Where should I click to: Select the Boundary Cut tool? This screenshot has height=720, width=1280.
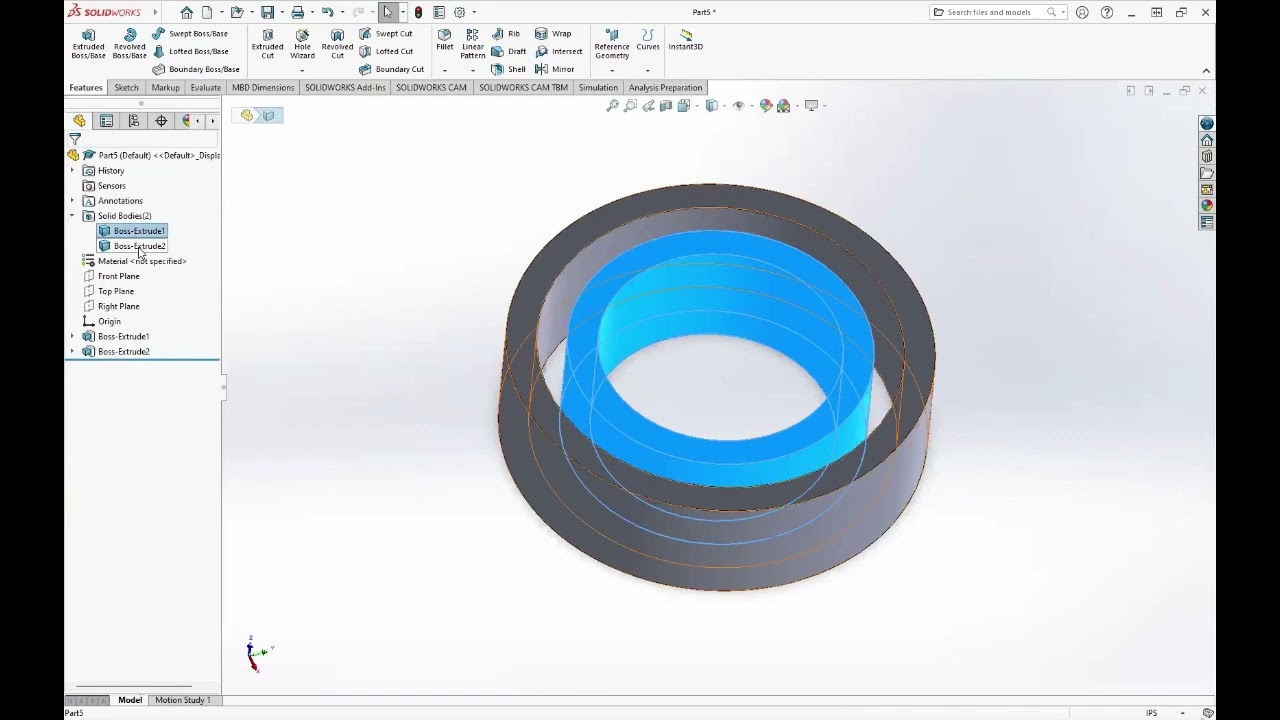[392, 69]
